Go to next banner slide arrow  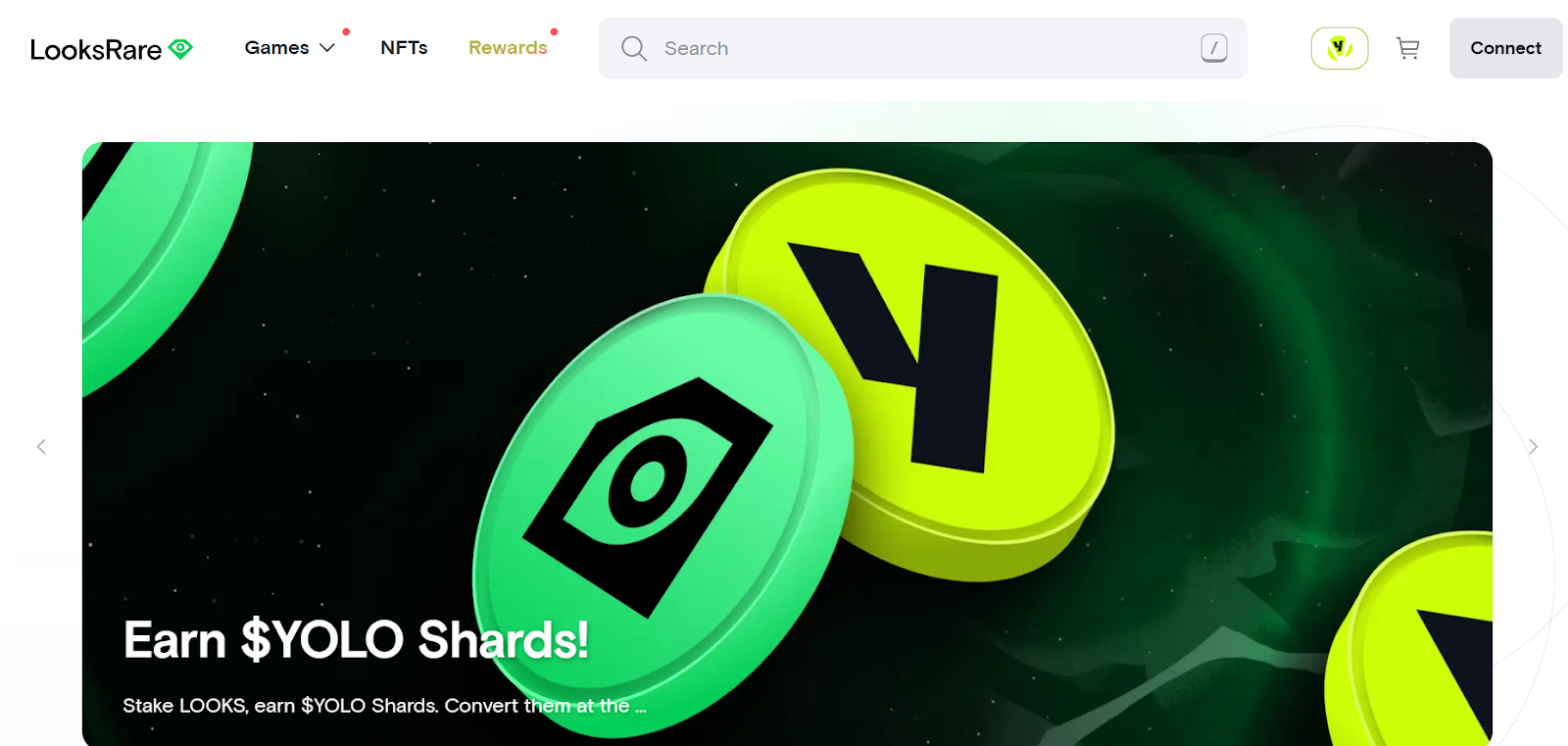pos(1534,447)
